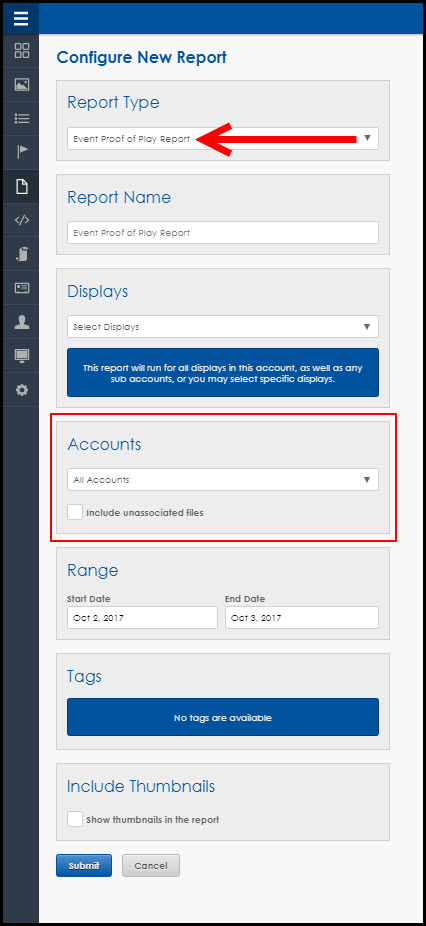This screenshot has height=926, width=426.
Task: Click the Cancel button
Action: tap(151, 866)
